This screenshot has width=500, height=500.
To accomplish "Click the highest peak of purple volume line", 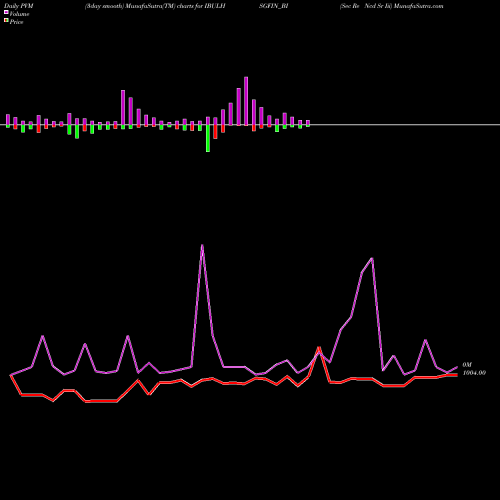I will click(x=202, y=246).
